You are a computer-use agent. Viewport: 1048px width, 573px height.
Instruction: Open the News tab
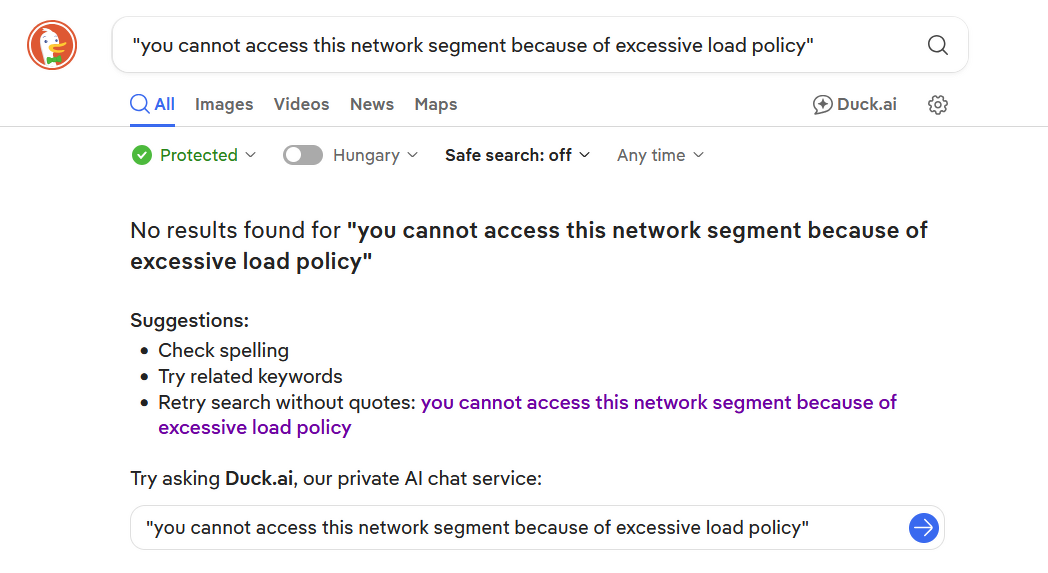tap(372, 104)
